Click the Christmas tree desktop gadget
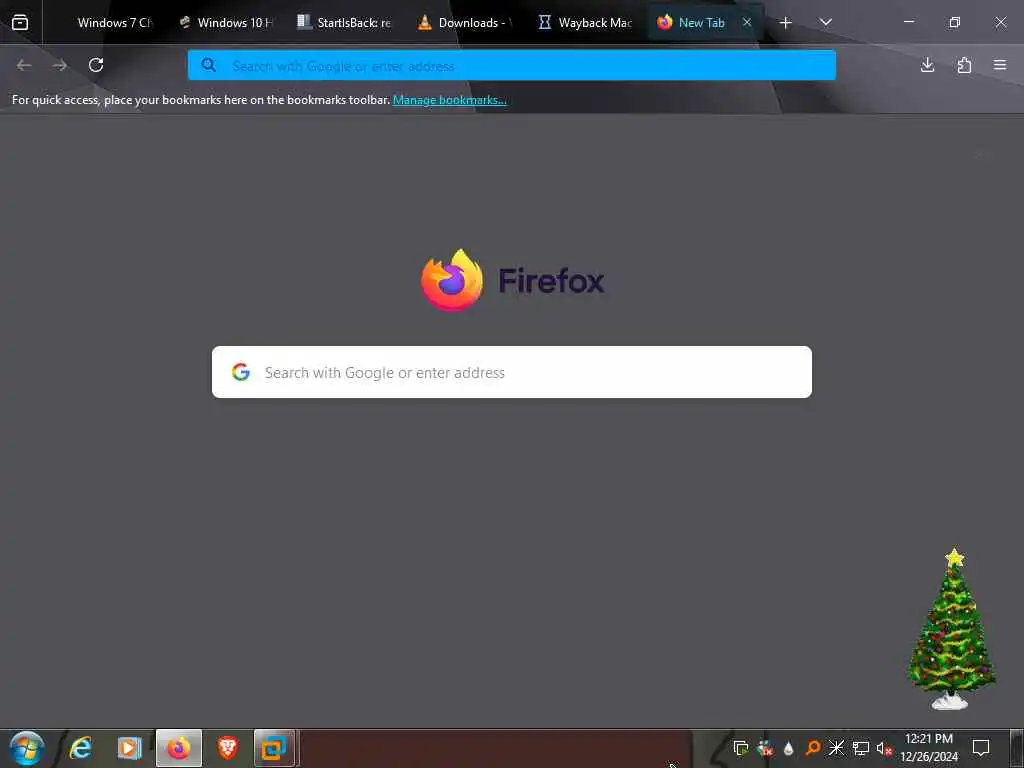The width and height of the screenshot is (1024, 768). point(952,629)
